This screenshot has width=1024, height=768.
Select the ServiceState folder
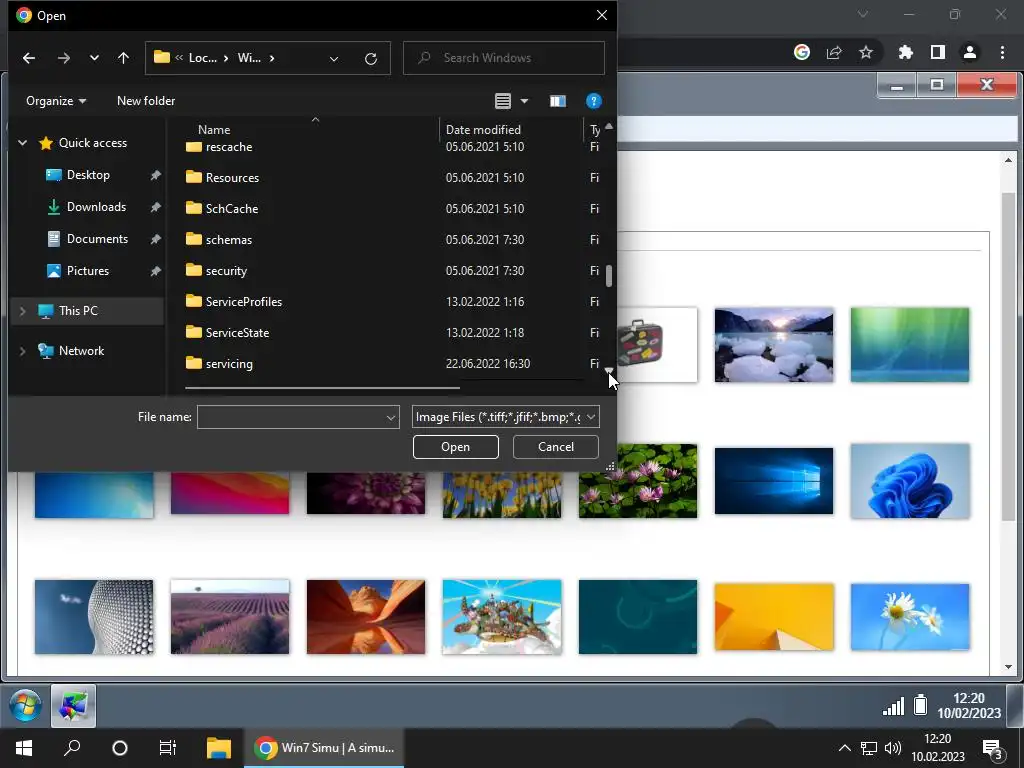(237, 333)
